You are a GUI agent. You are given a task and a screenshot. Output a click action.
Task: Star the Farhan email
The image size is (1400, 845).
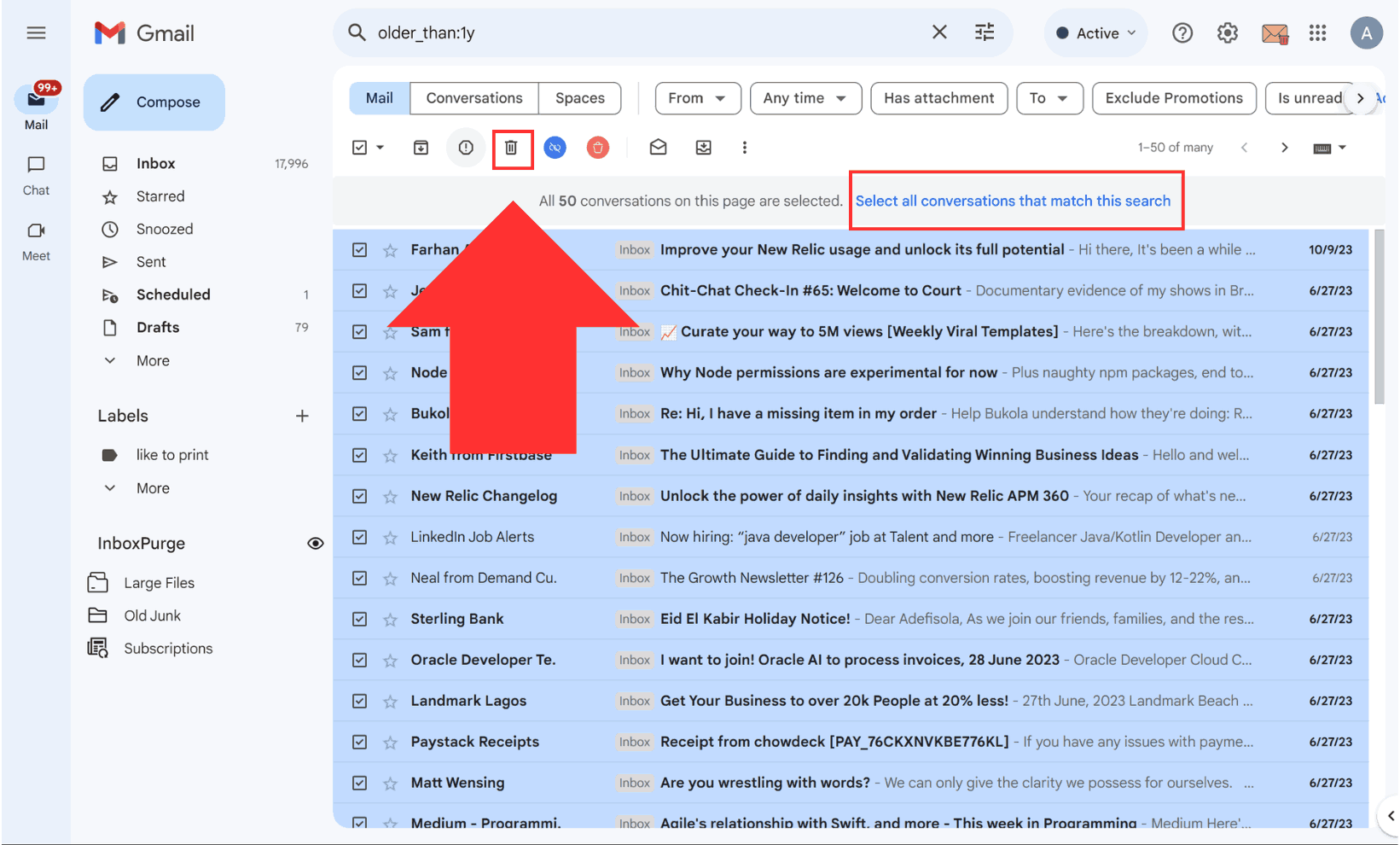tap(390, 250)
